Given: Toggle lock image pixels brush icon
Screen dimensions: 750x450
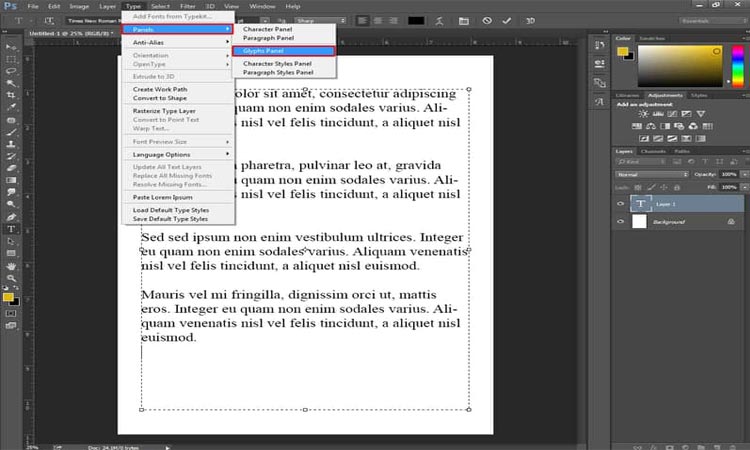Looking at the screenshot, I should [651, 187].
